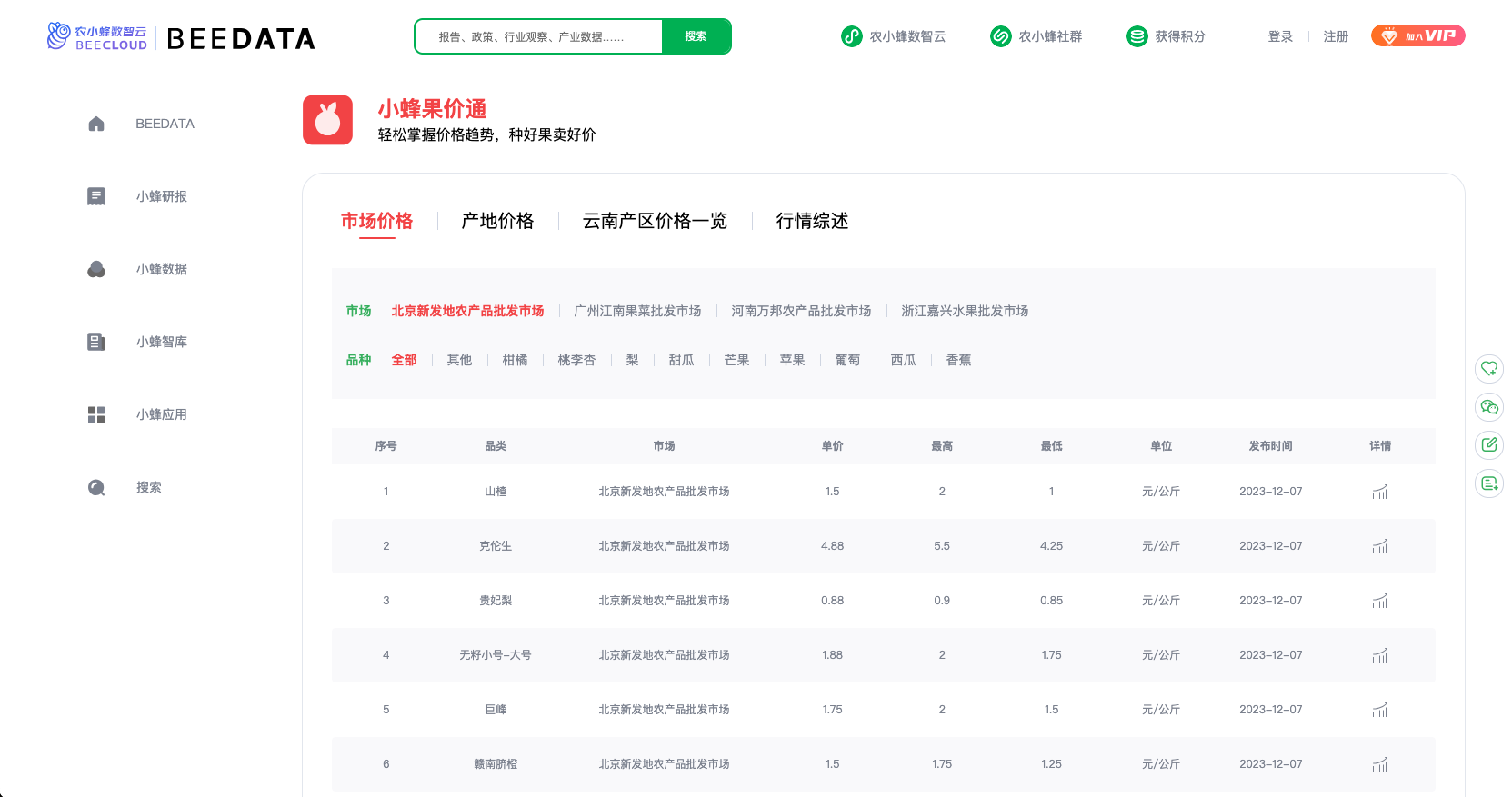Image resolution: width=1512 pixels, height=797 pixels.
Task: Open the 小蜂应用 grid icon
Action: tap(96, 414)
